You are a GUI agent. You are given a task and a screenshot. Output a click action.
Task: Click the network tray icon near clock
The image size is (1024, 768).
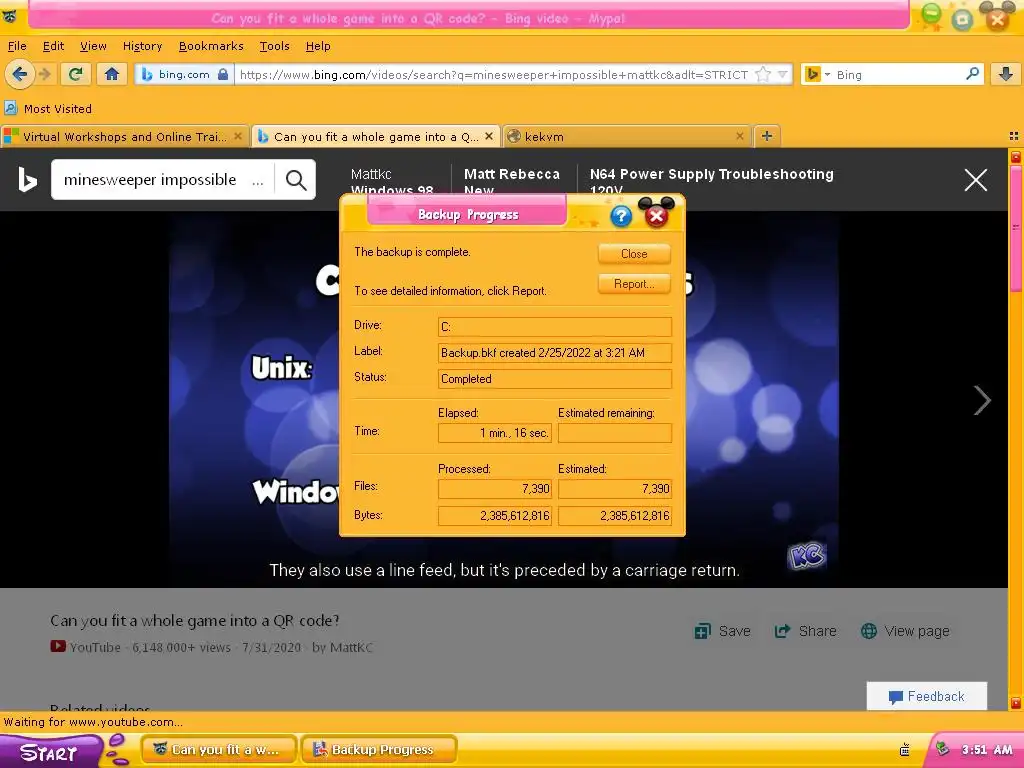[942, 749]
